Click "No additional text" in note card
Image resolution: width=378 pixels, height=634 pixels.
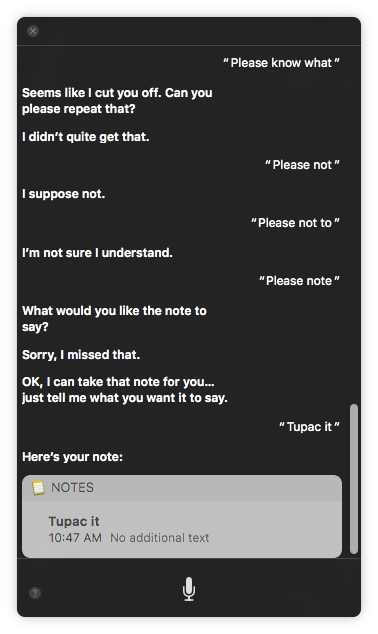160,538
